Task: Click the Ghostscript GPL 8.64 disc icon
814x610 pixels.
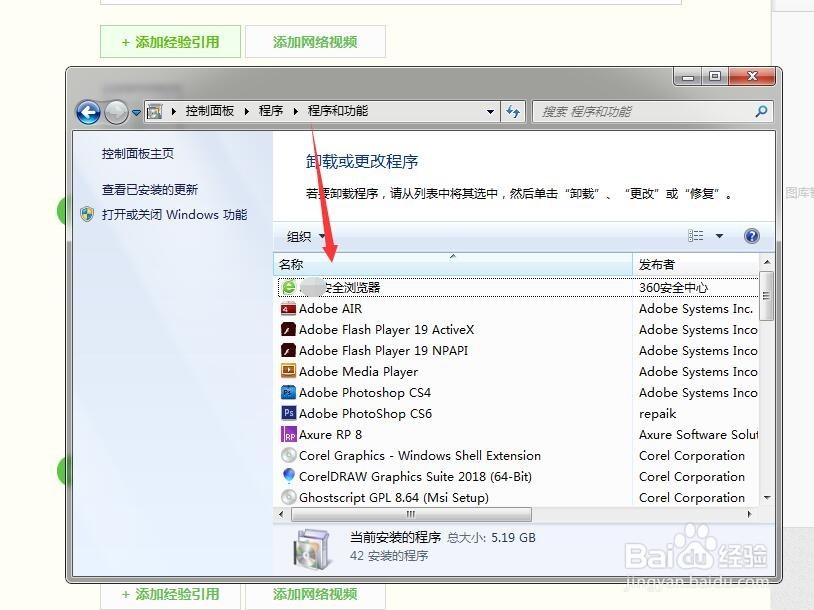Action: 288,497
